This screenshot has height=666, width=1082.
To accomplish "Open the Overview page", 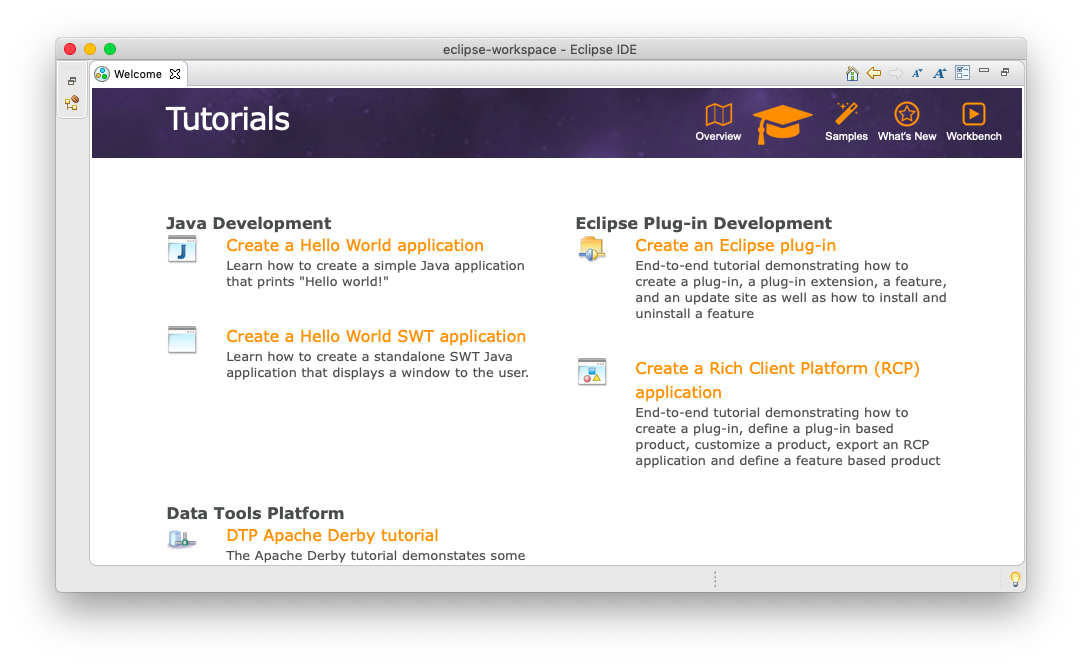I will point(718,122).
